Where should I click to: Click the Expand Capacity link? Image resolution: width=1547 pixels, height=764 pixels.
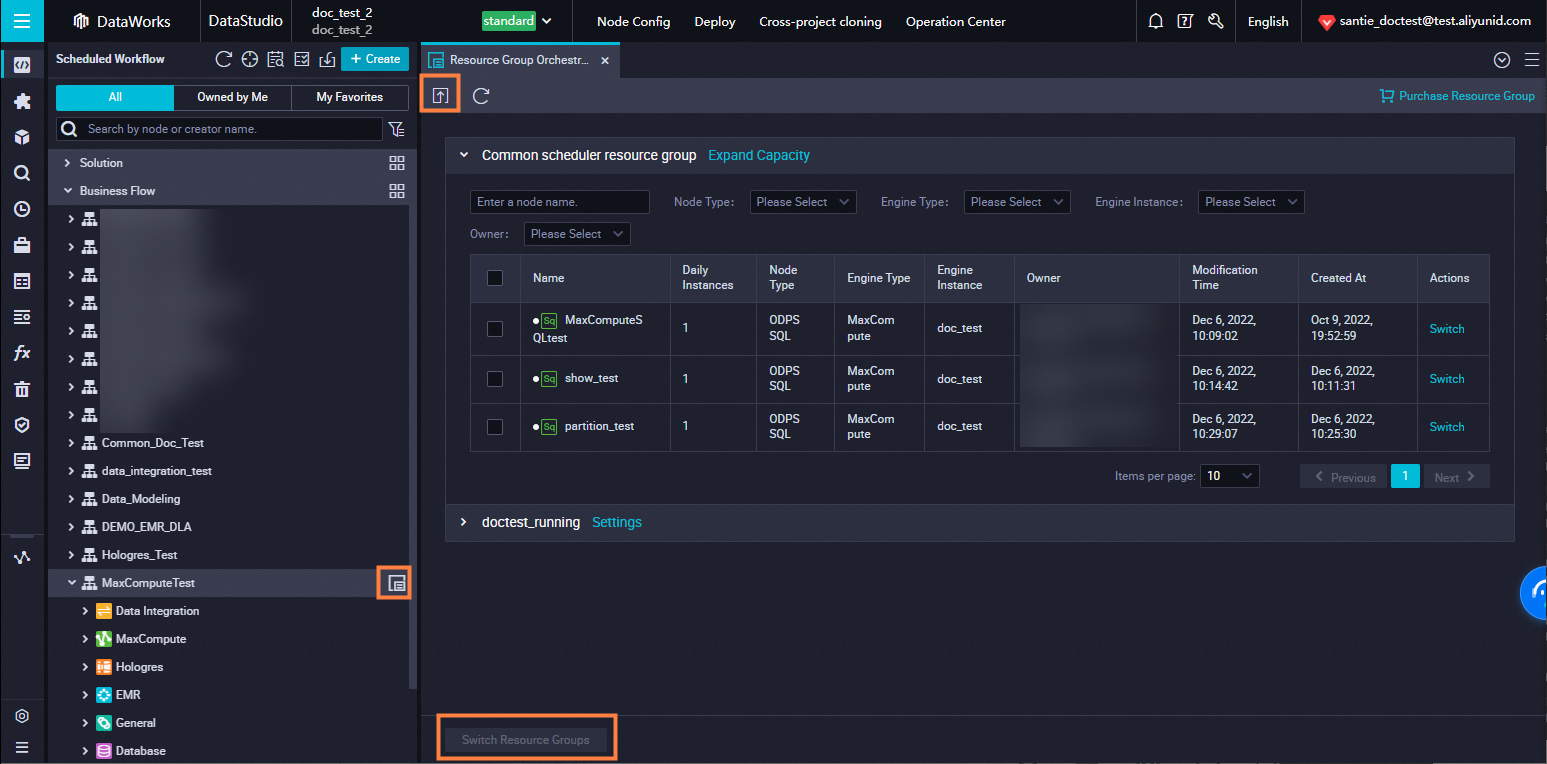click(759, 155)
